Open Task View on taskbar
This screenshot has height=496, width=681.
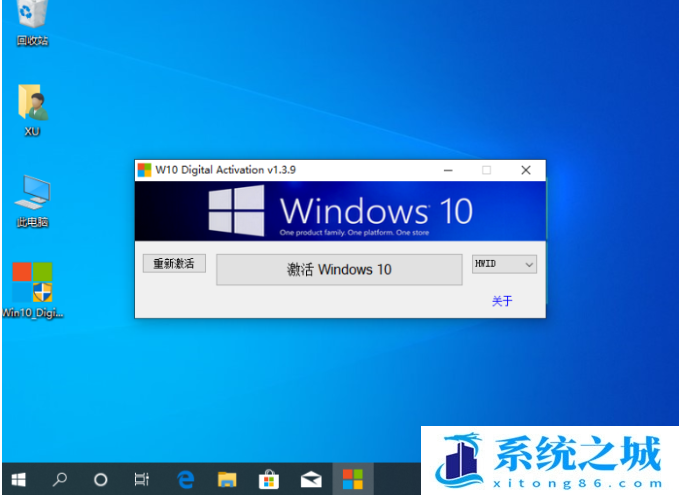tap(142, 479)
